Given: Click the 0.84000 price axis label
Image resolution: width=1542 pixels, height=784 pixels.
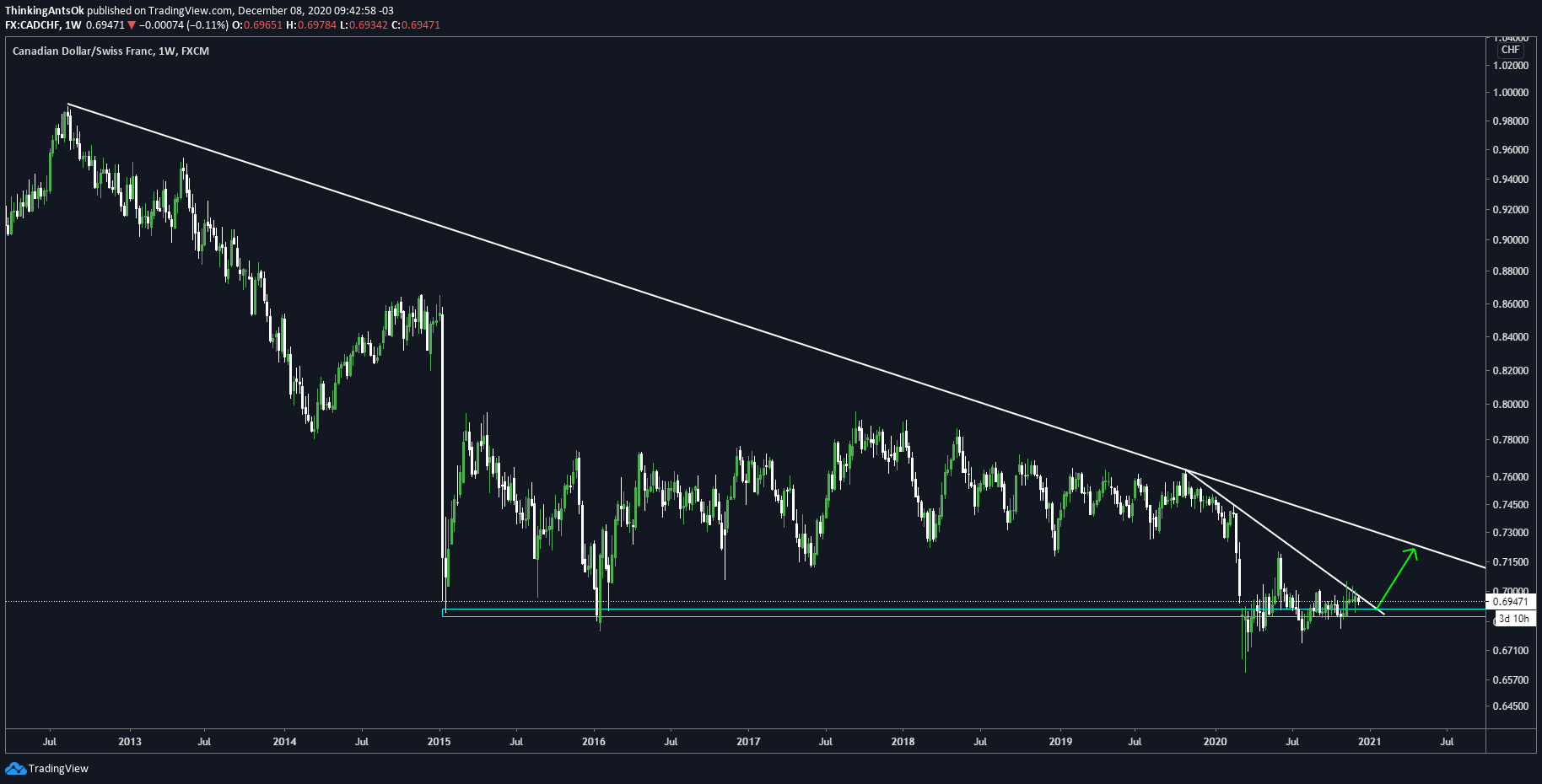Looking at the screenshot, I should [x=1511, y=337].
